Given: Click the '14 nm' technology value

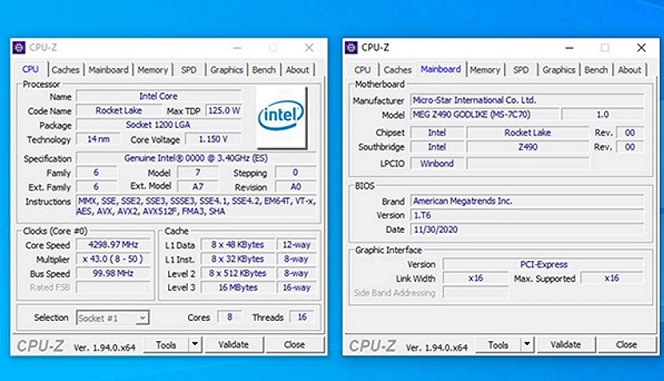Looking at the screenshot, I should (x=98, y=139).
